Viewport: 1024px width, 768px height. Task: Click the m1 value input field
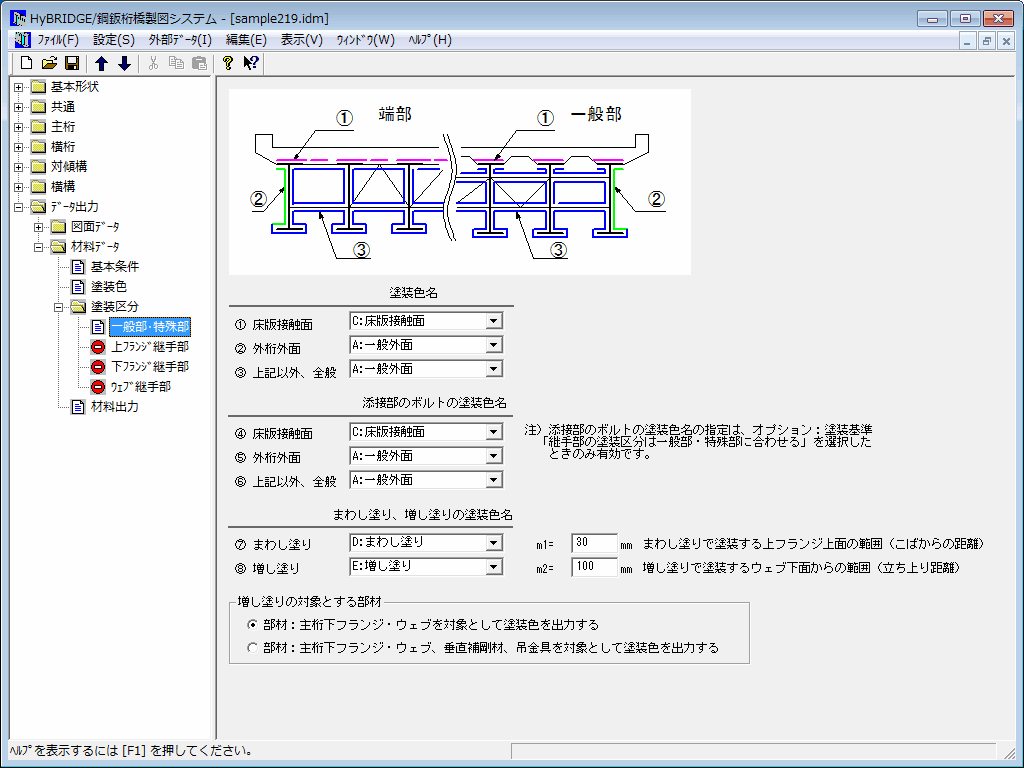click(594, 543)
